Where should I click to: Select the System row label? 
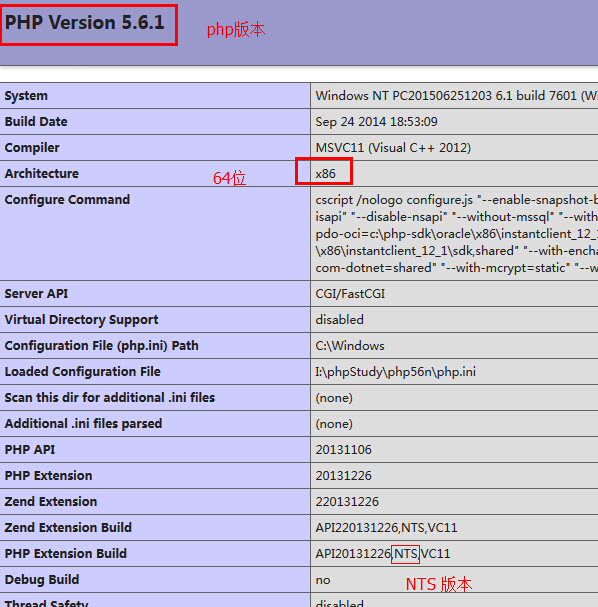(x=26, y=96)
